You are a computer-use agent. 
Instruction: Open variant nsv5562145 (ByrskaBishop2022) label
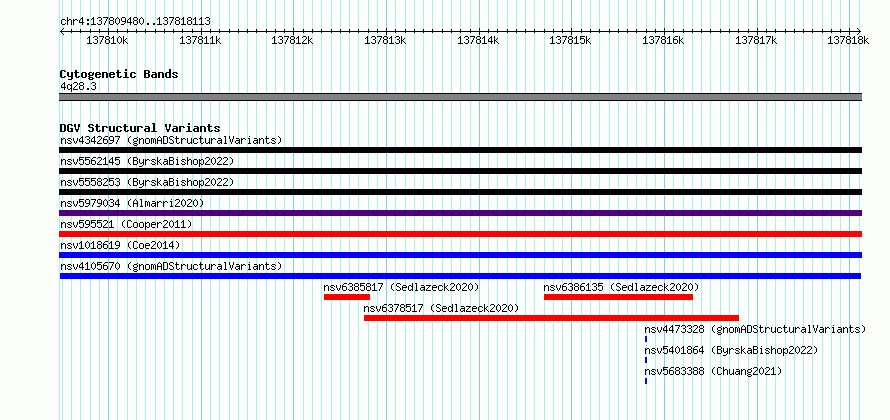click(147, 161)
